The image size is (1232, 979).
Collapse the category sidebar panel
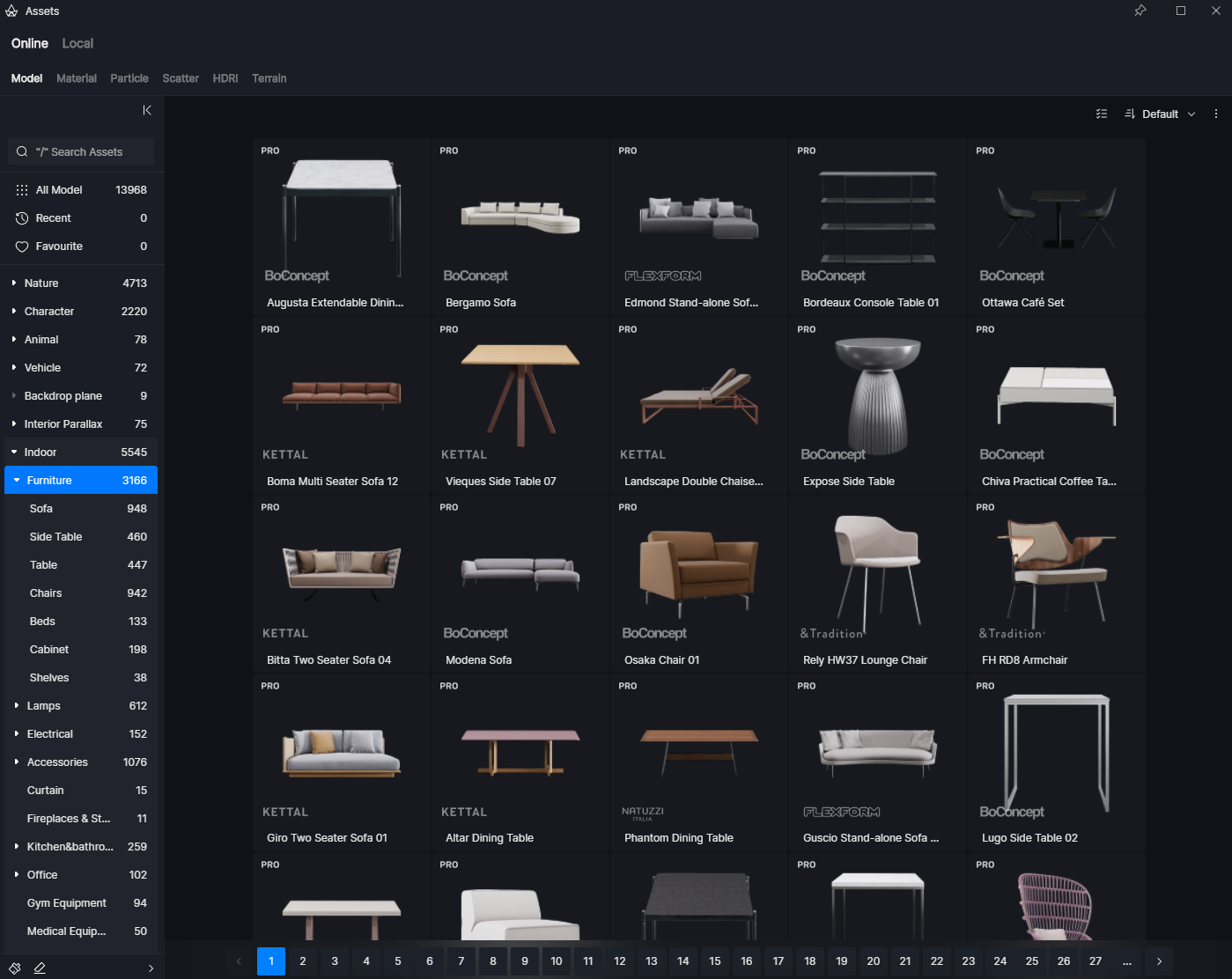coord(147,110)
